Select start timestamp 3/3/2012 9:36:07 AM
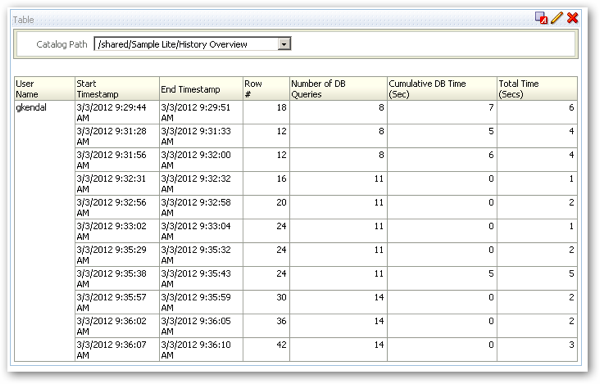This screenshot has height=384, width=600. click(x=117, y=350)
